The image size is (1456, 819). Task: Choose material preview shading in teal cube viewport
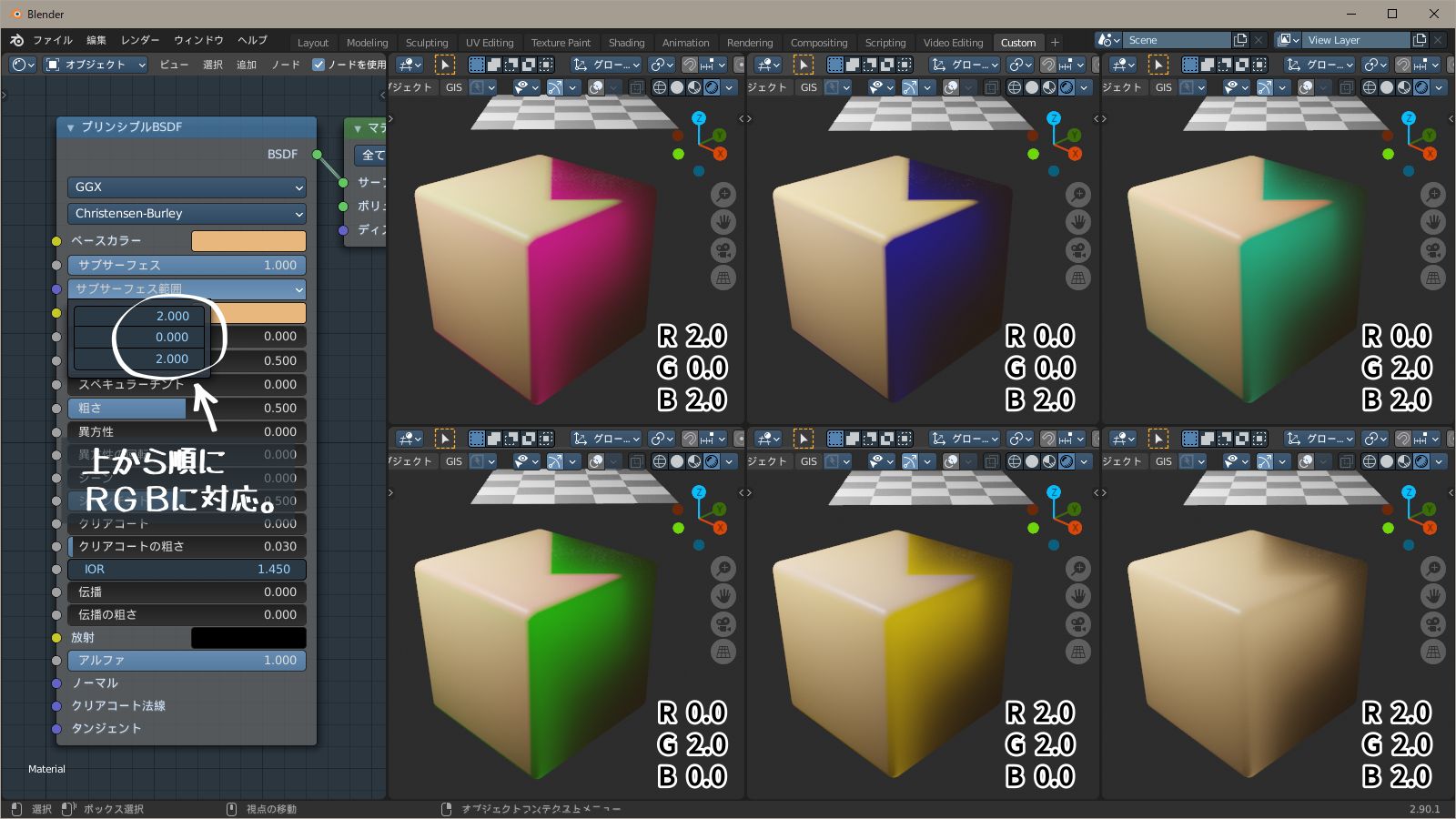1404,87
